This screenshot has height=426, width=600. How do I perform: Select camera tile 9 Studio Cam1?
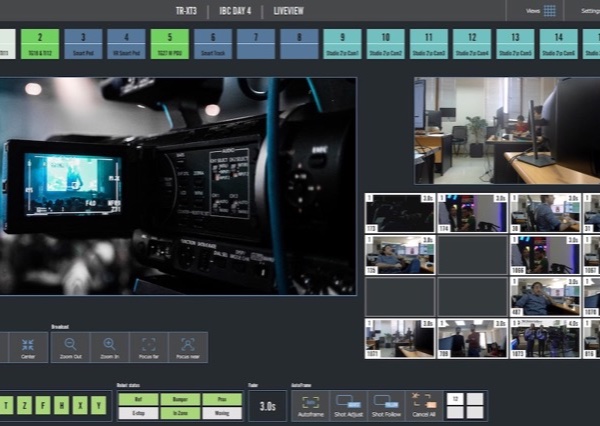pyautogui.click(x=342, y=44)
